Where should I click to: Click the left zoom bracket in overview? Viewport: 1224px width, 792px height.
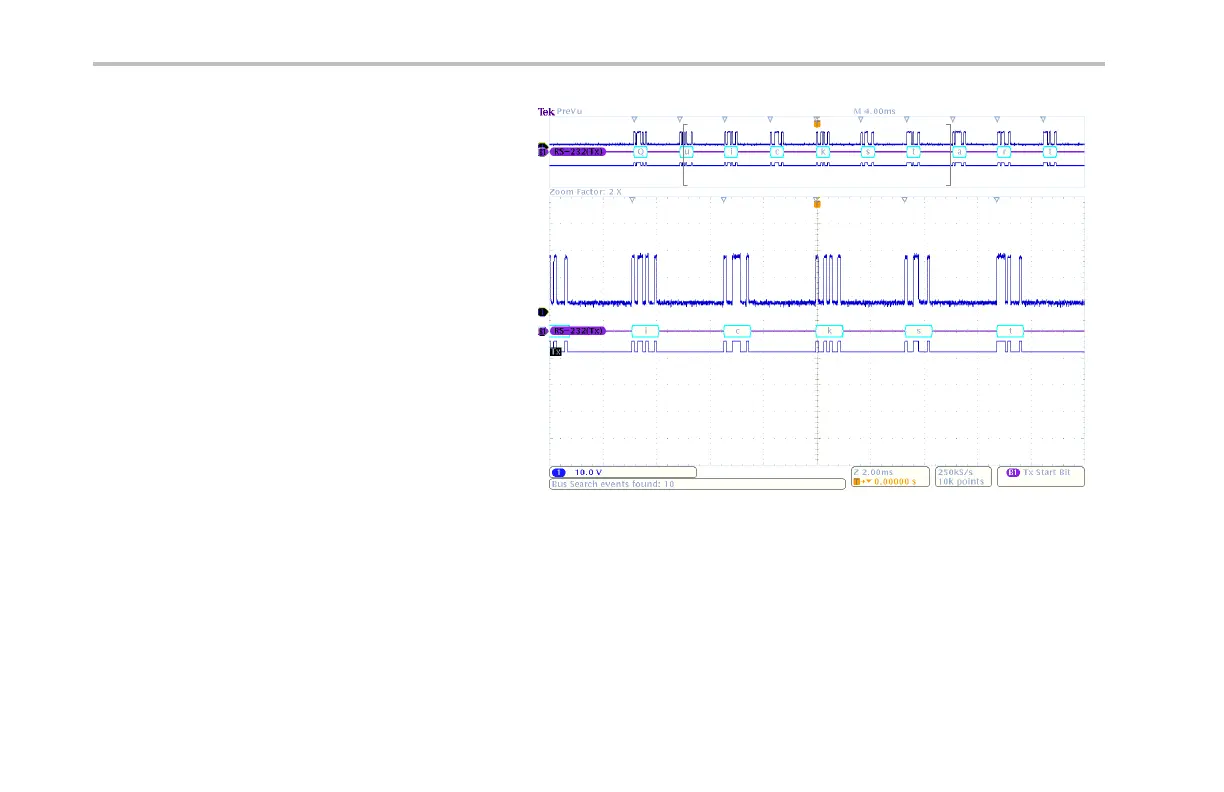pos(684,155)
